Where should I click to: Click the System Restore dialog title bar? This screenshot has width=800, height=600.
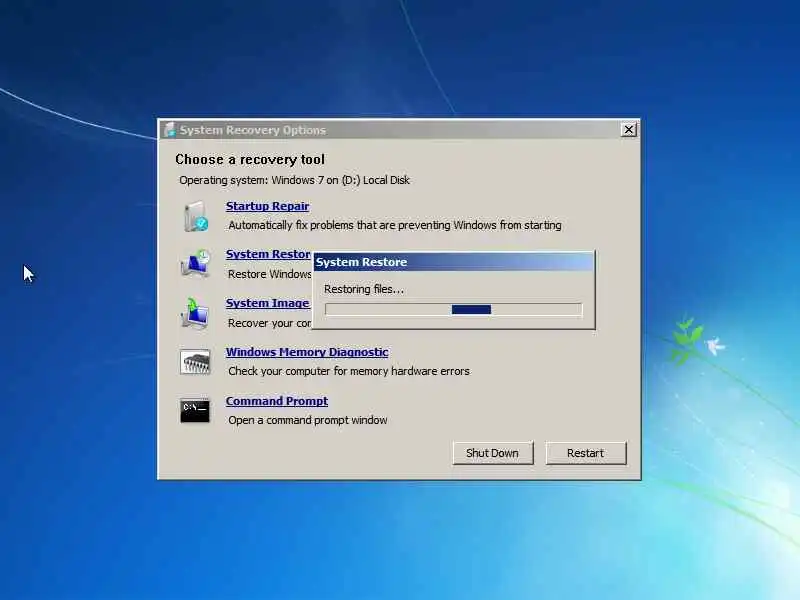(x=454, y=262)
